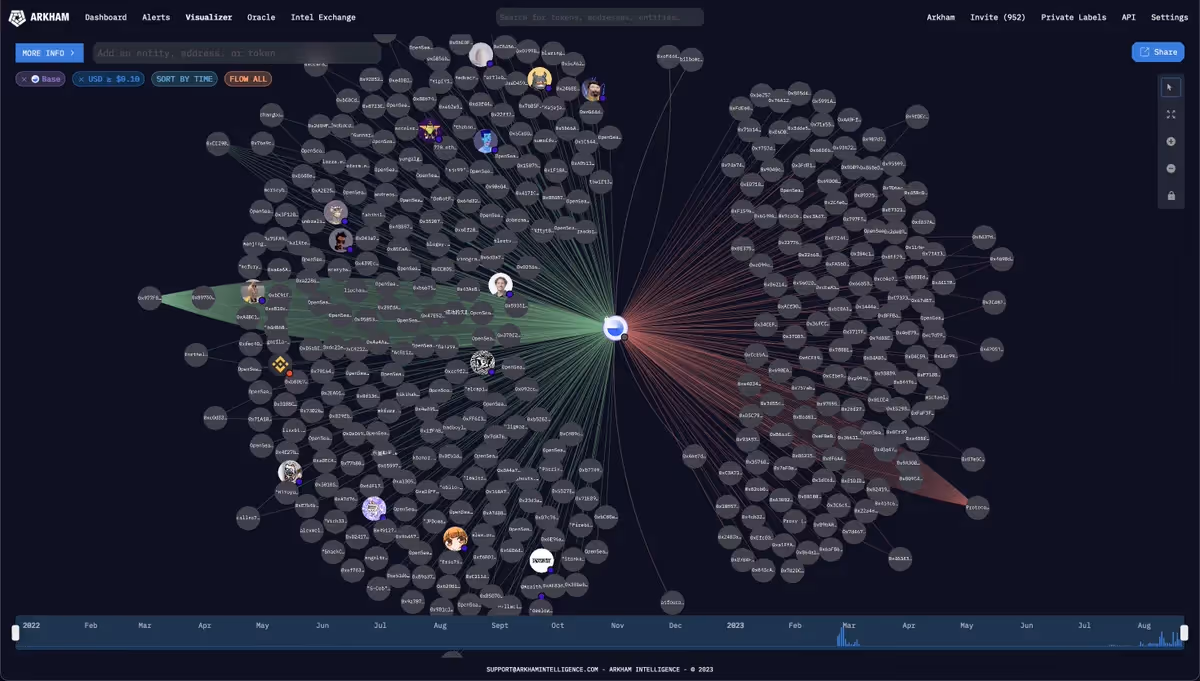The width and height of the screenshot is (1200, 681).
Task: Remove the Base chain filter chip
Action: (23, 79)
